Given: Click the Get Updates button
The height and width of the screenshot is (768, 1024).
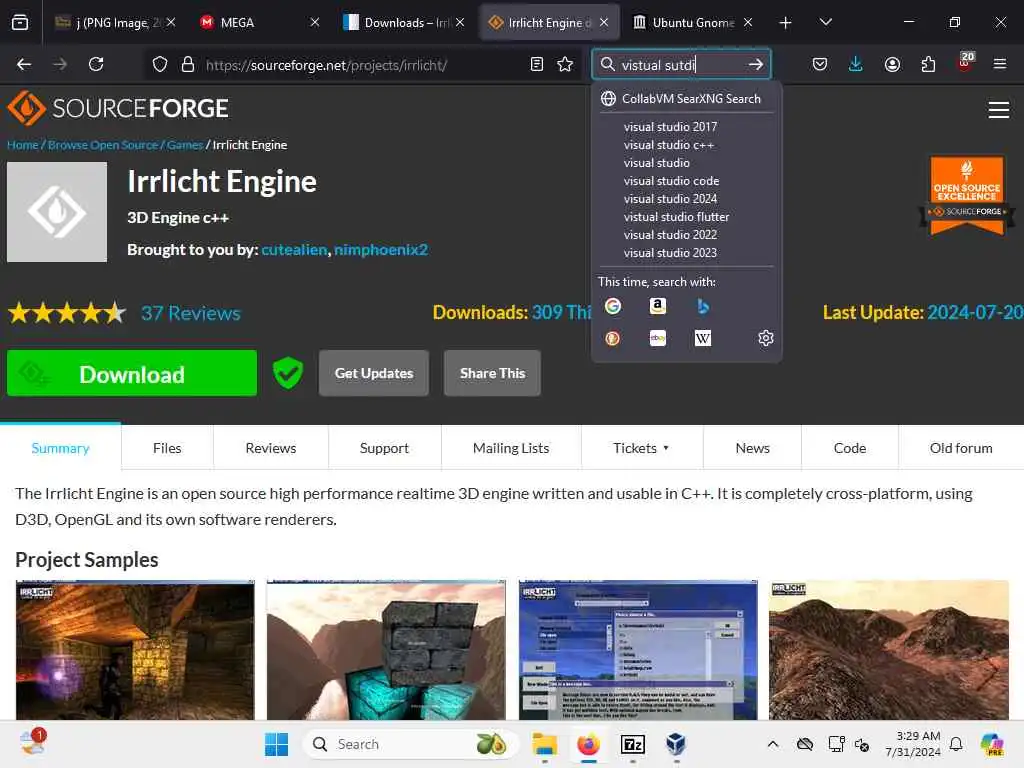Looking at the screenshot, I should [374, 373].
